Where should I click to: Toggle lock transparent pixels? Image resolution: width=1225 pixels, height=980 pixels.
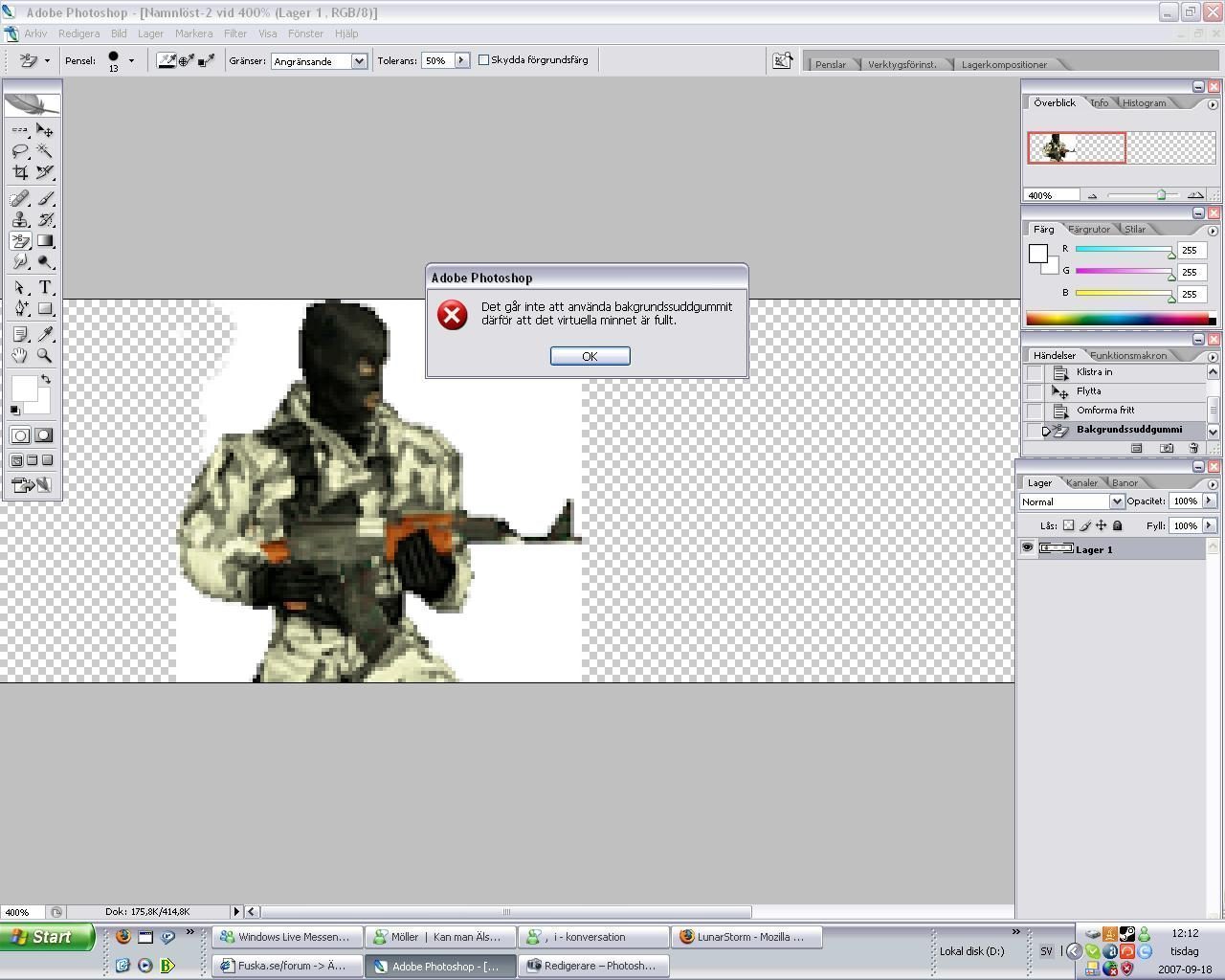1068,525
